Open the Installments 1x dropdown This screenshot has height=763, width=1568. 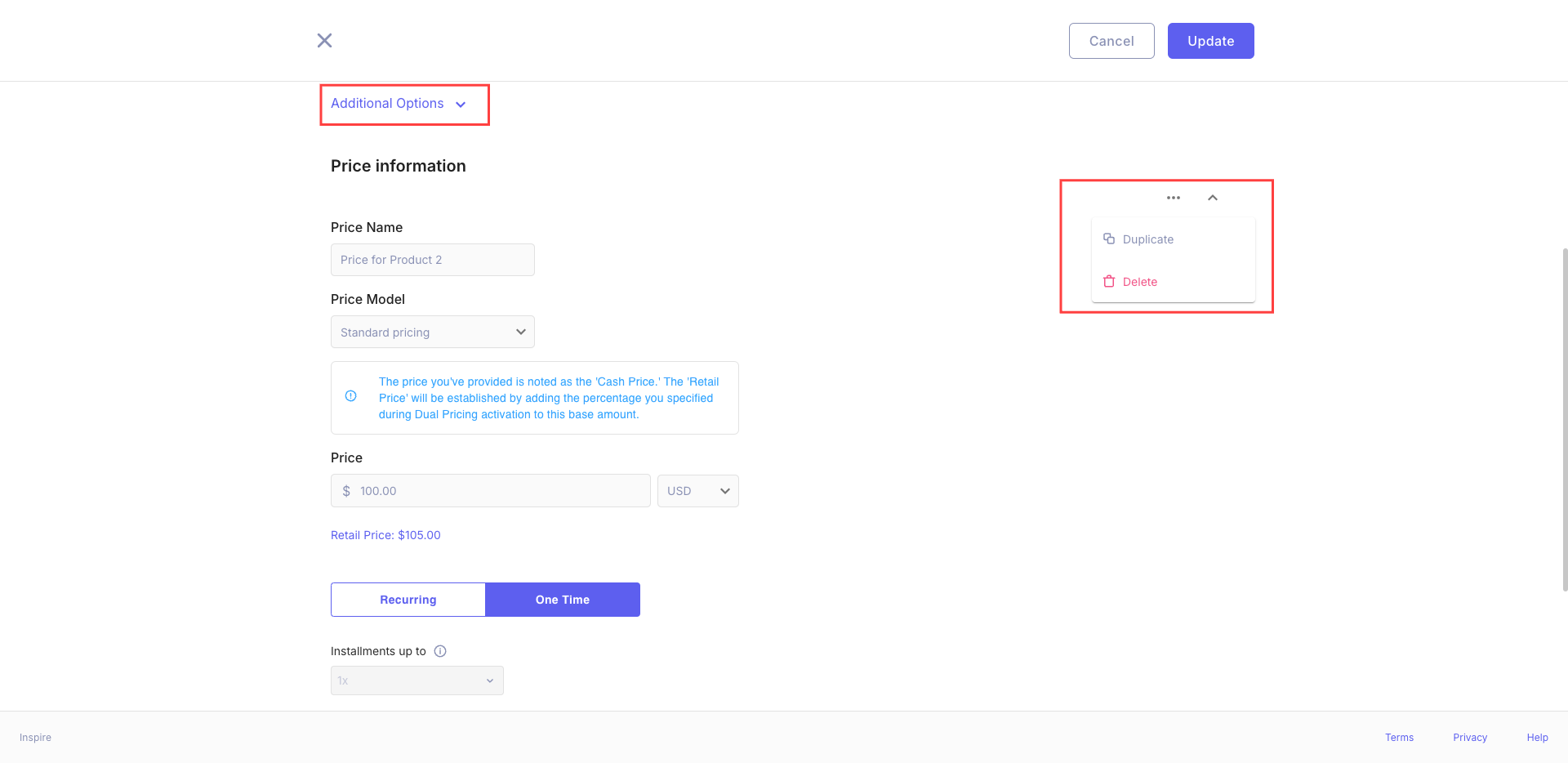417,680
